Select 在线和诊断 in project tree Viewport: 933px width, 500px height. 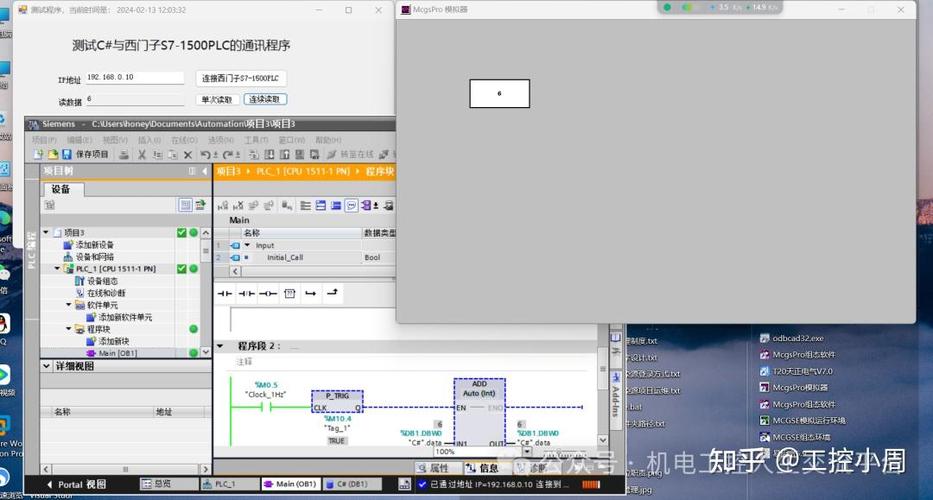[100, 293]
